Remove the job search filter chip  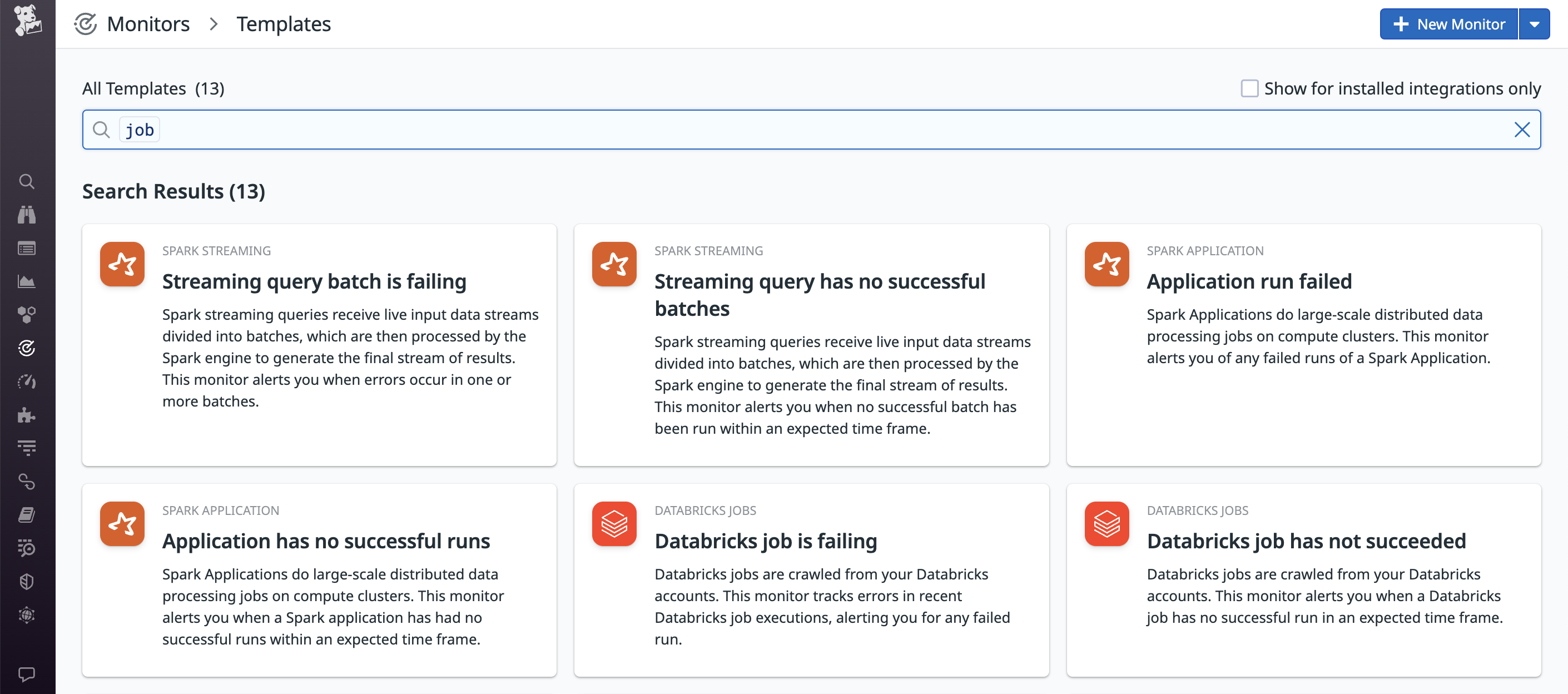tap(139, 129)
